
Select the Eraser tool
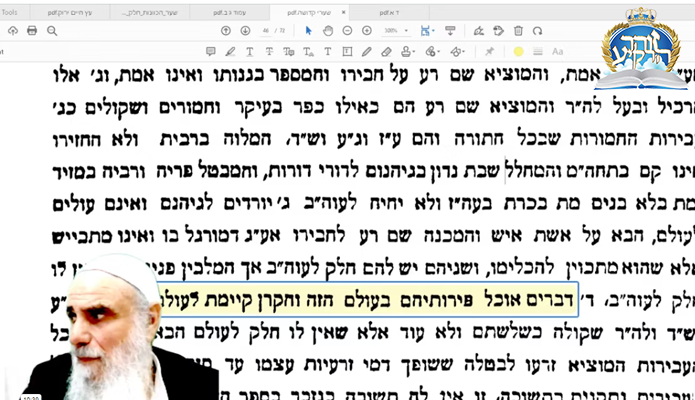387,51
